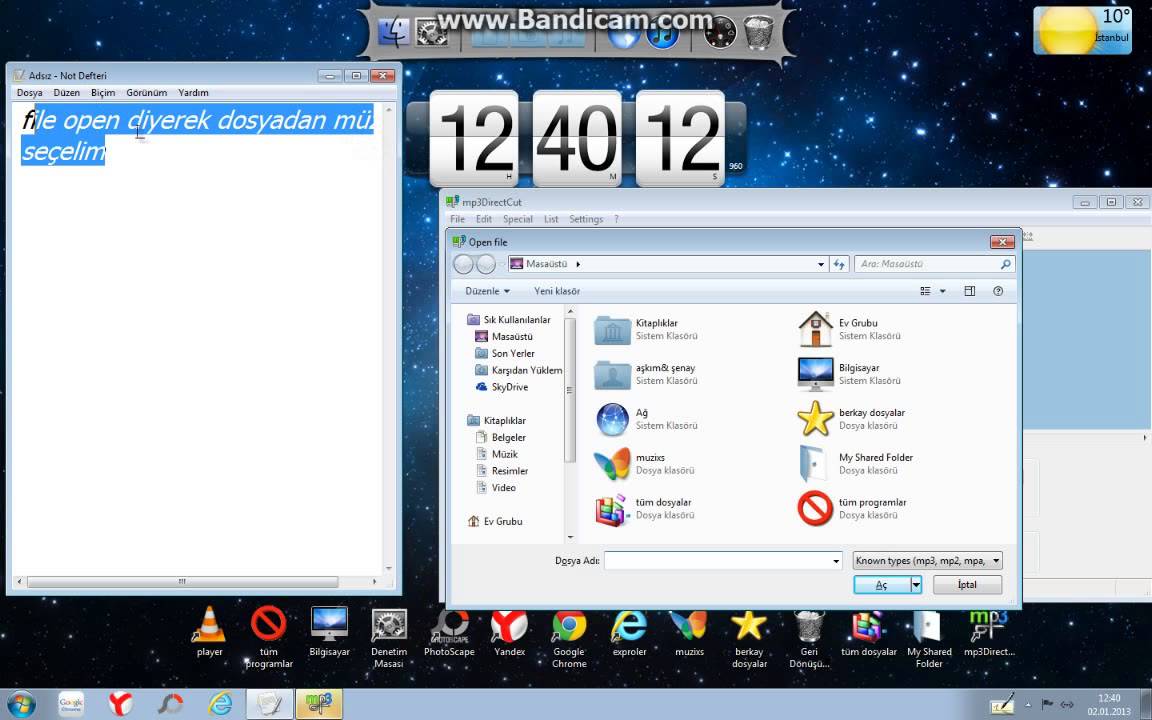Open Denetim Masası desktop shortcut
The image size is (1152, 720).
389,638
